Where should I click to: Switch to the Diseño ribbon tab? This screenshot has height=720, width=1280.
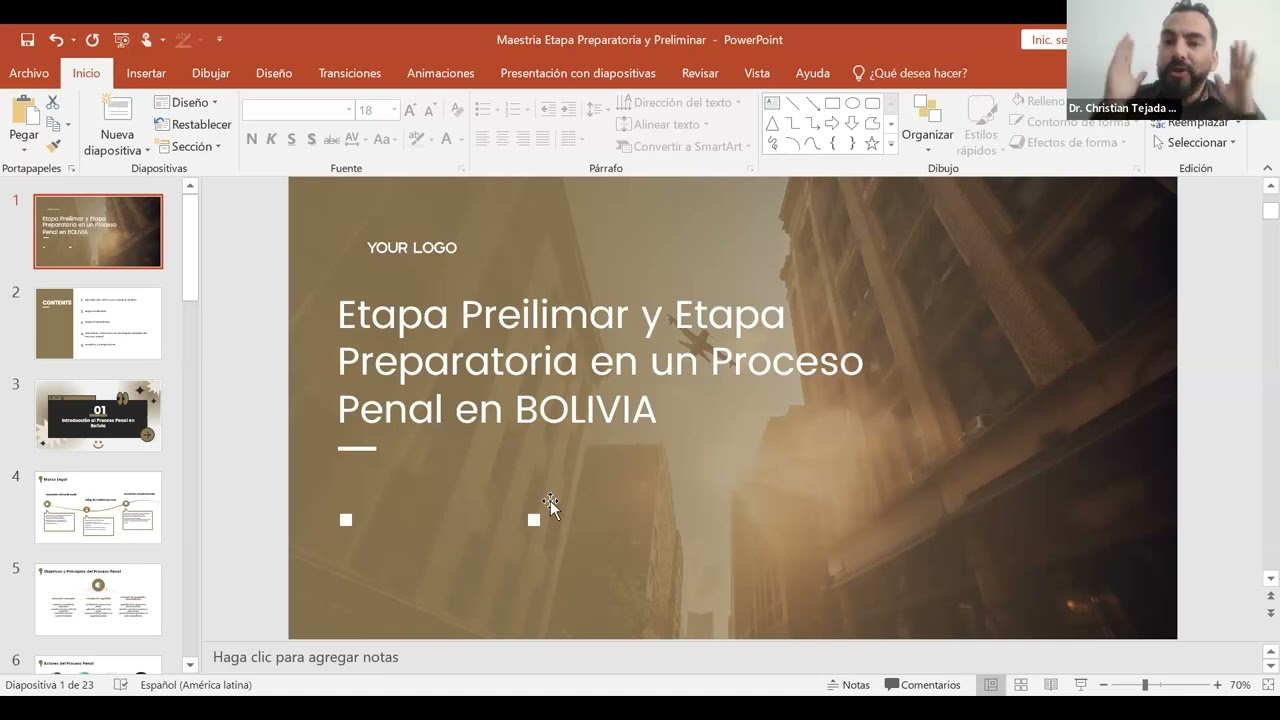pyautogui.click(x=274, y=73)
